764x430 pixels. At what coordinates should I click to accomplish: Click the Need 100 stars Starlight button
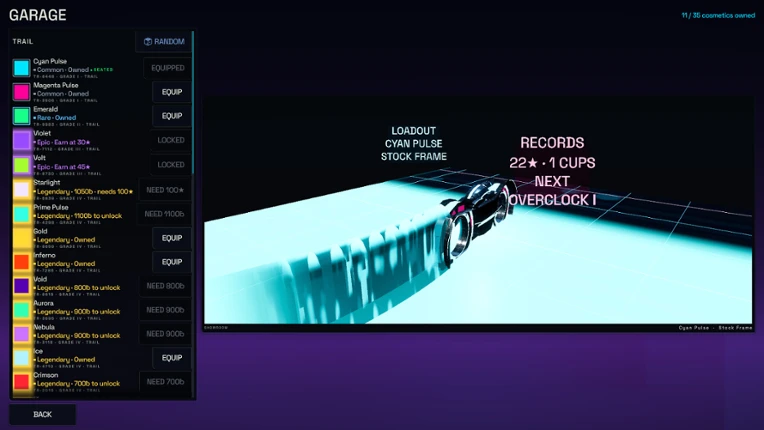click(165, 190)
